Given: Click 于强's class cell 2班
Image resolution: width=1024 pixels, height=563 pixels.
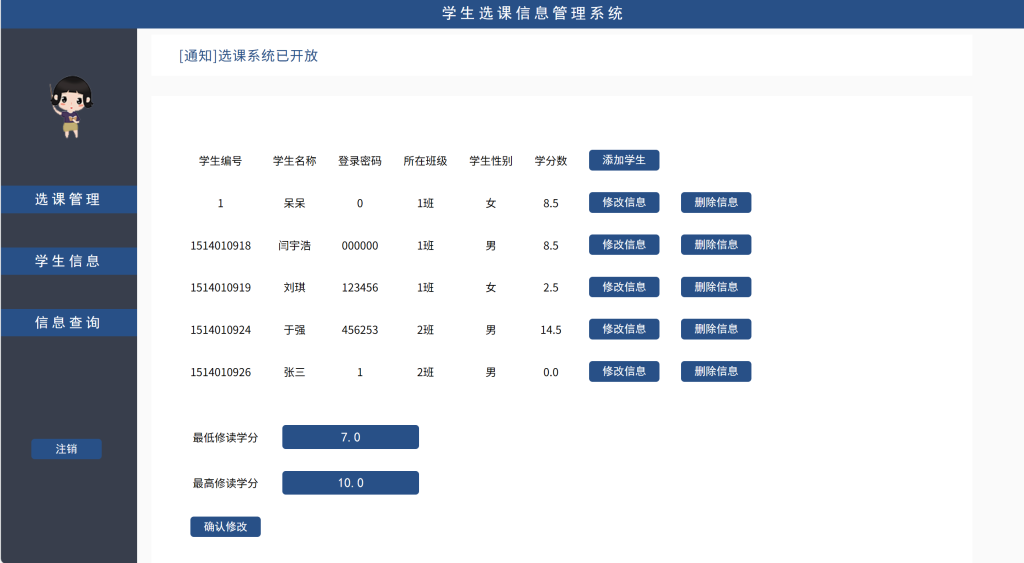Looking at the screenshot, I should tap(425, 330).
